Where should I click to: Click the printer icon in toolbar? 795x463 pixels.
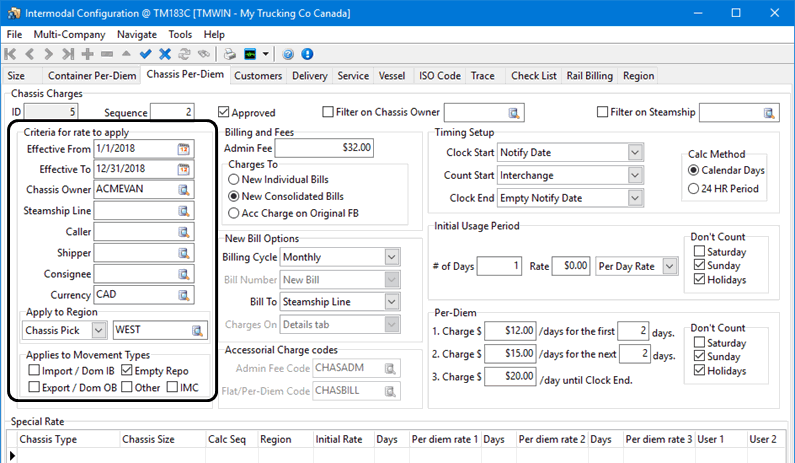coord(229,54)
